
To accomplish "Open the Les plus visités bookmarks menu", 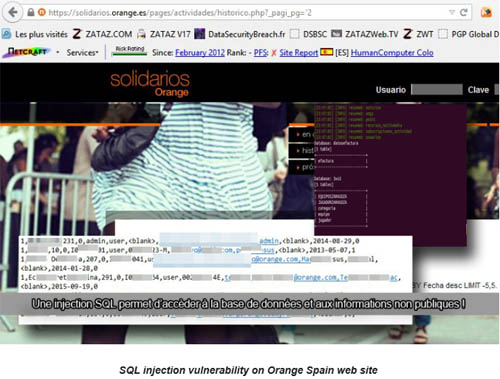I will click(x=35, y=34).
